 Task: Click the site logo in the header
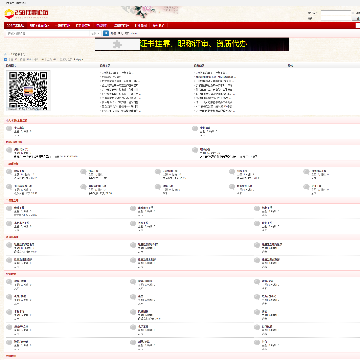[27, 14]
